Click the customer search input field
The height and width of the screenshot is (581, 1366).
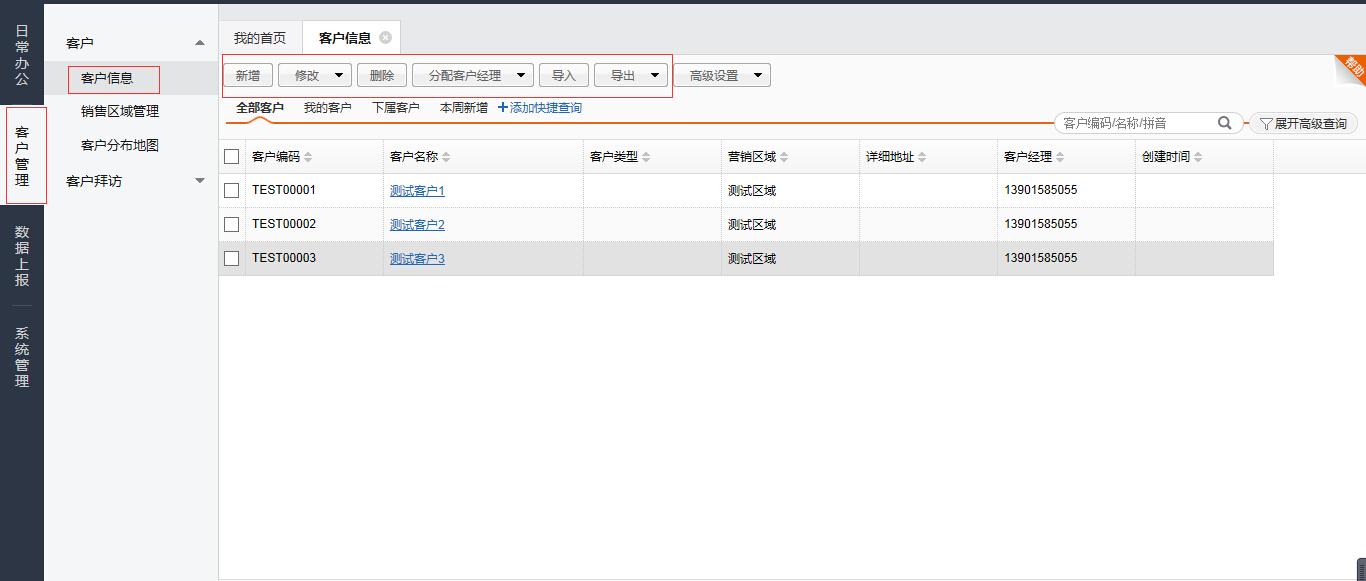click(1136, 123)
